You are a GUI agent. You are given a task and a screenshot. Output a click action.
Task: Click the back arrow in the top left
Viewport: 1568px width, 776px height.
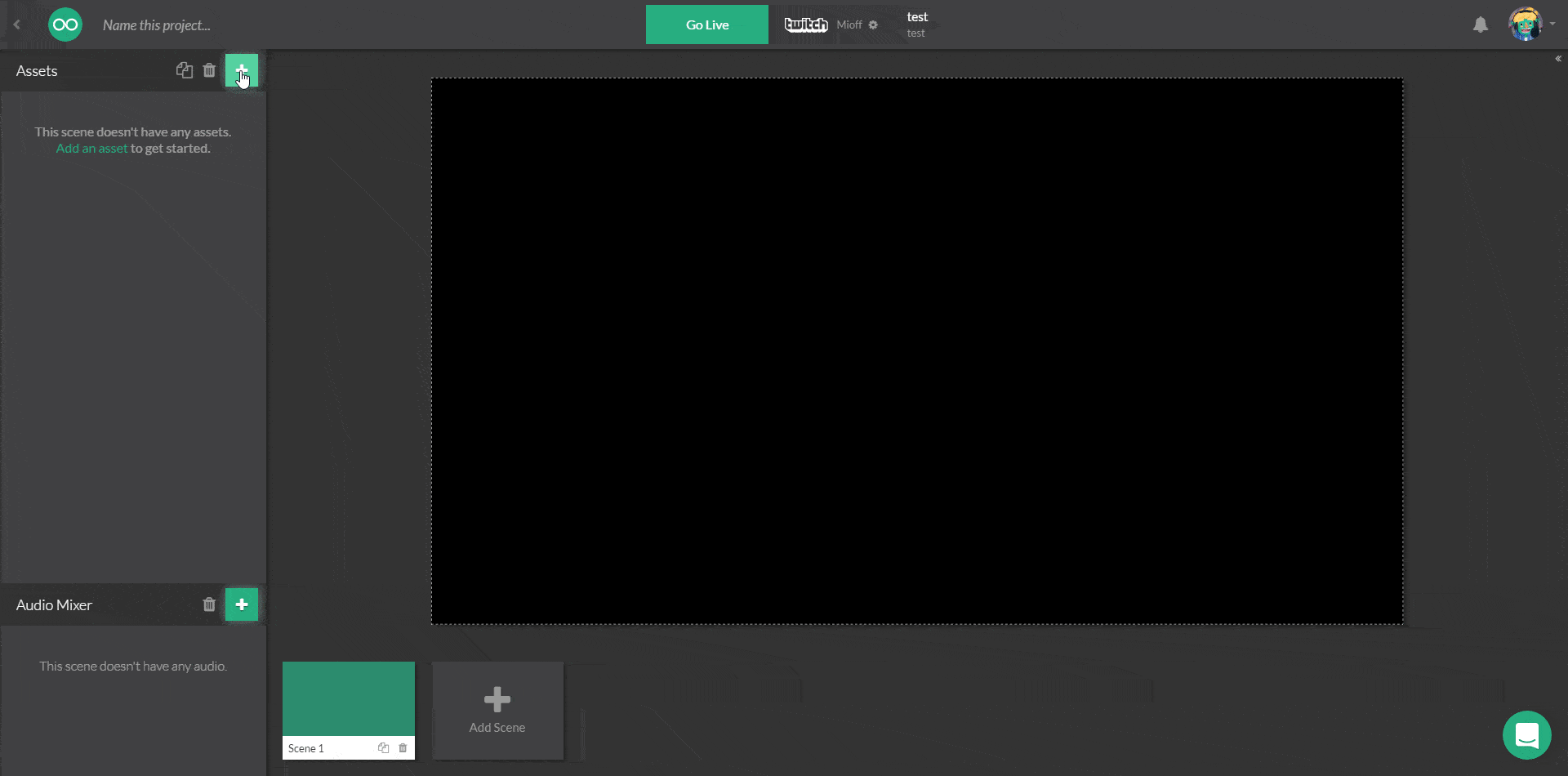point(16,24)
